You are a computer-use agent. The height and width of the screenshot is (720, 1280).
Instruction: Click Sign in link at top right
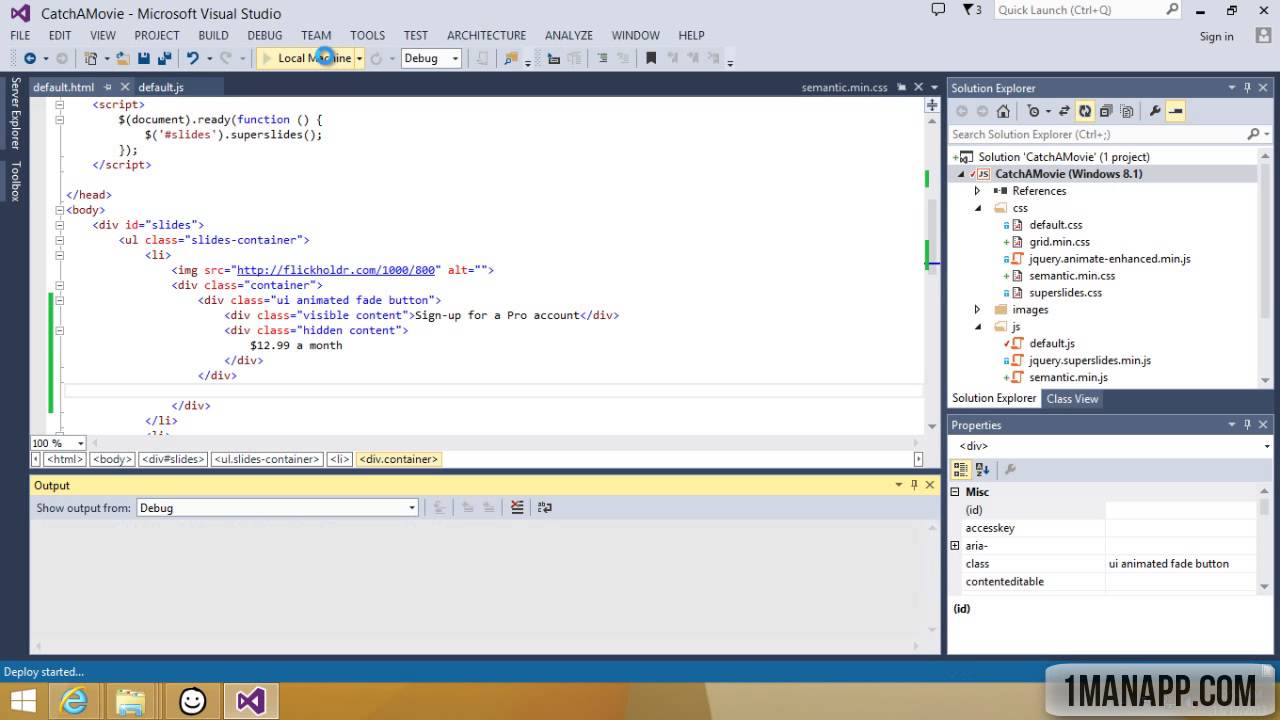pyautogui.click(x=1216, y=37)
